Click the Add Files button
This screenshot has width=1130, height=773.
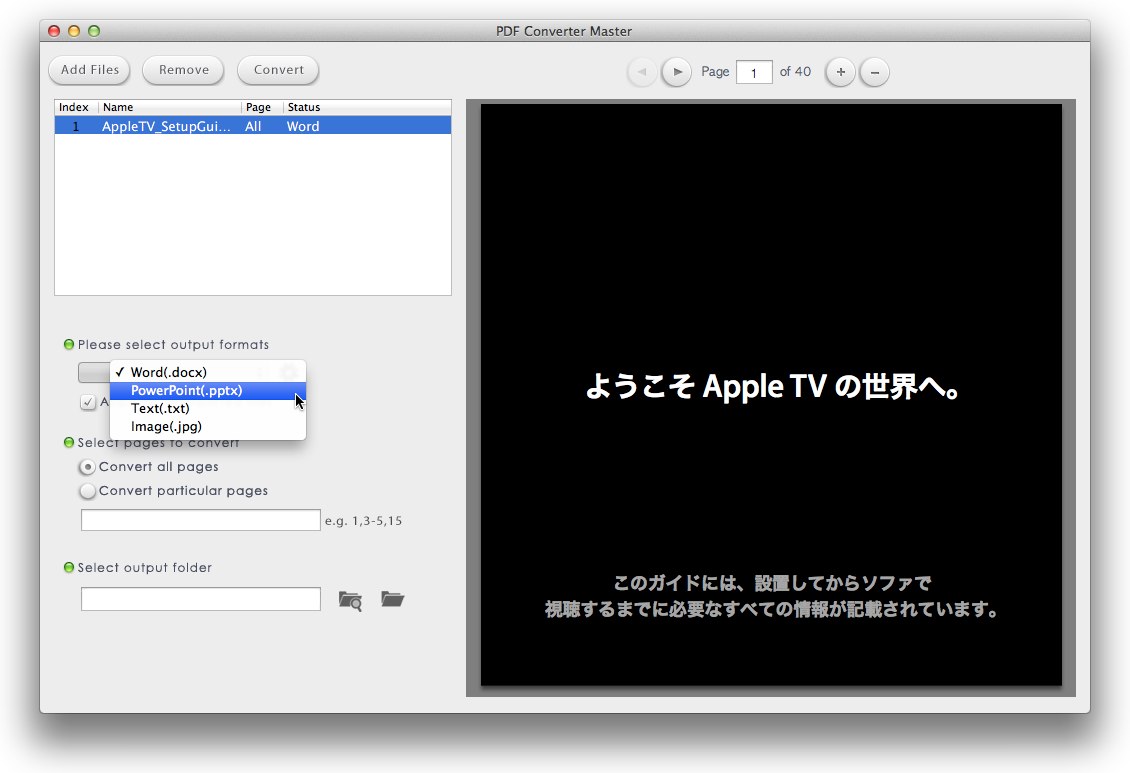[x=89, y=70]
